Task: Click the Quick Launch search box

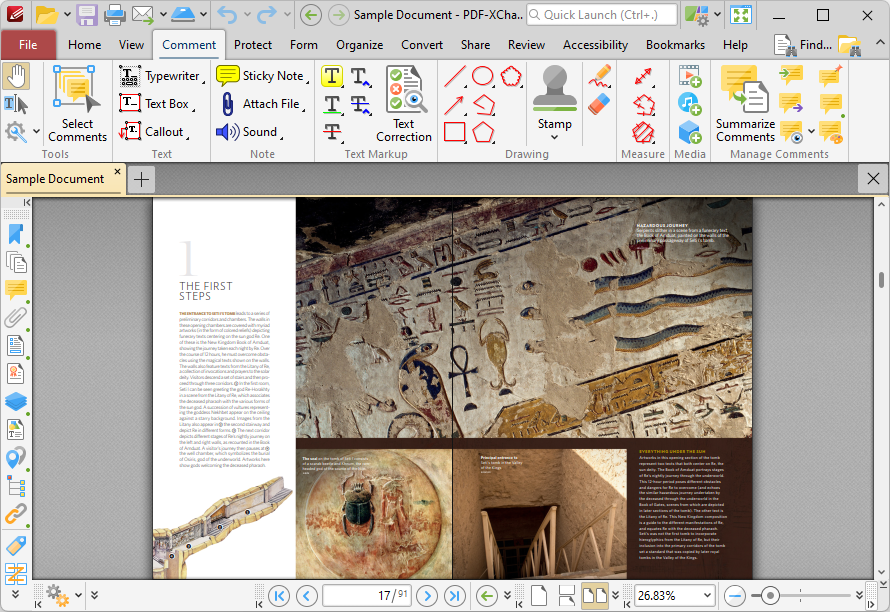Action: pos(602,15)
